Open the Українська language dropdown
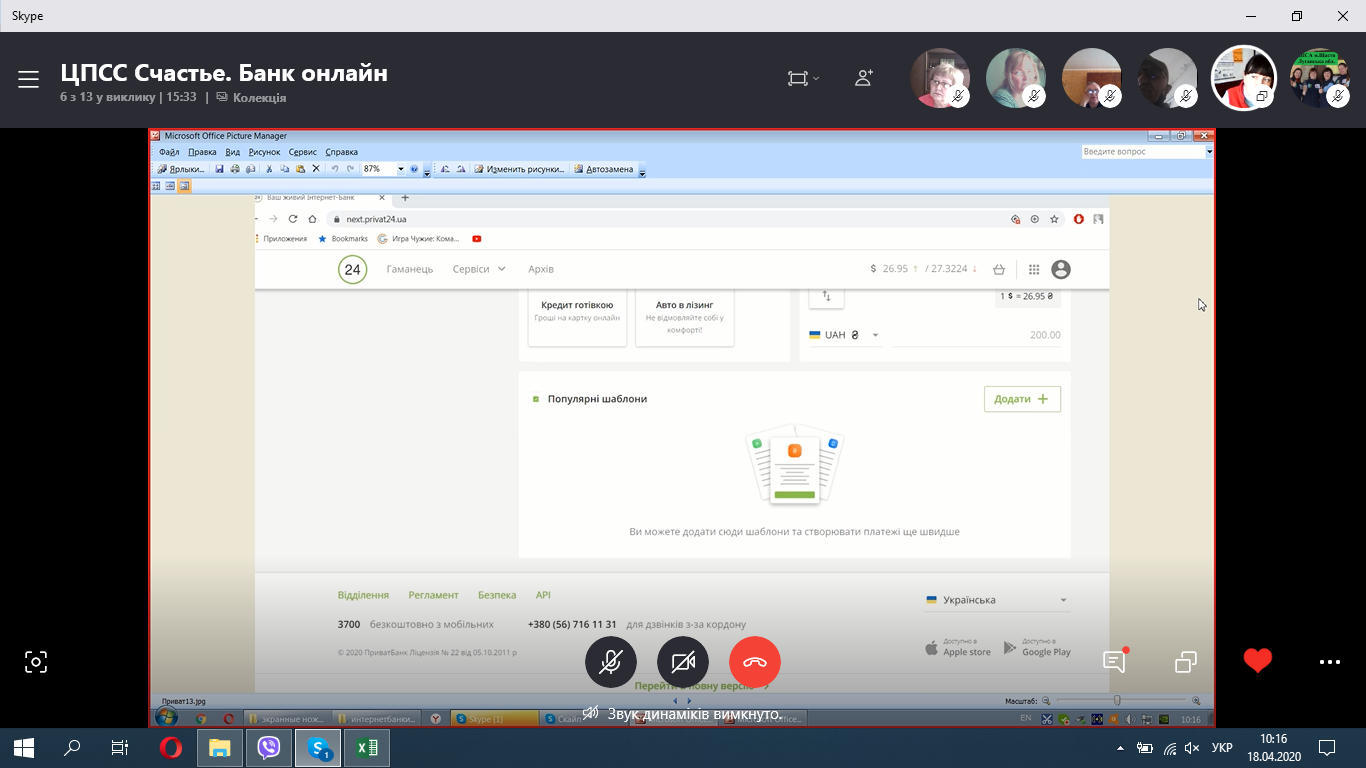 997,600
